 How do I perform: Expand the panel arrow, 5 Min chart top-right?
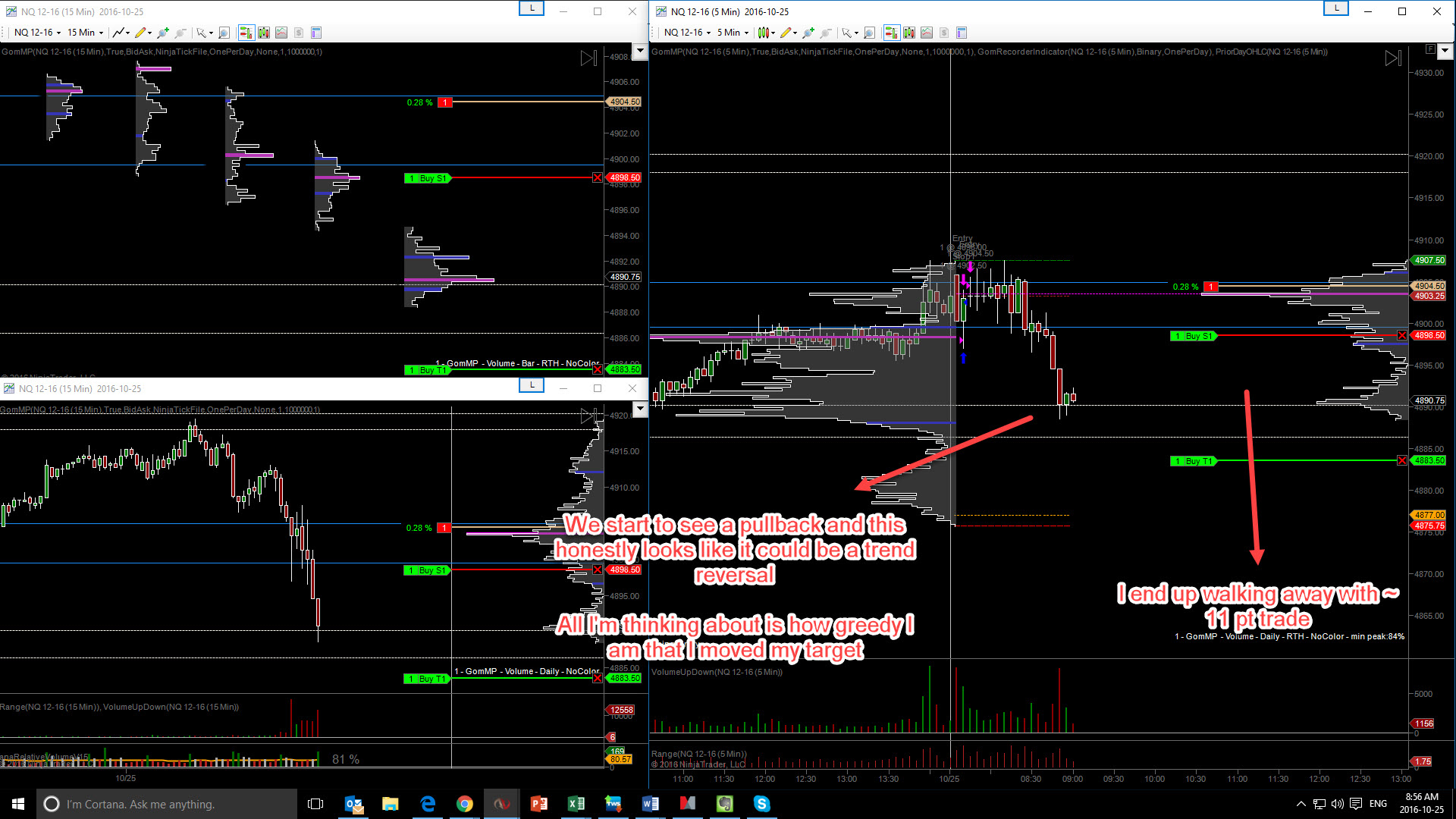coord(1445,51)
